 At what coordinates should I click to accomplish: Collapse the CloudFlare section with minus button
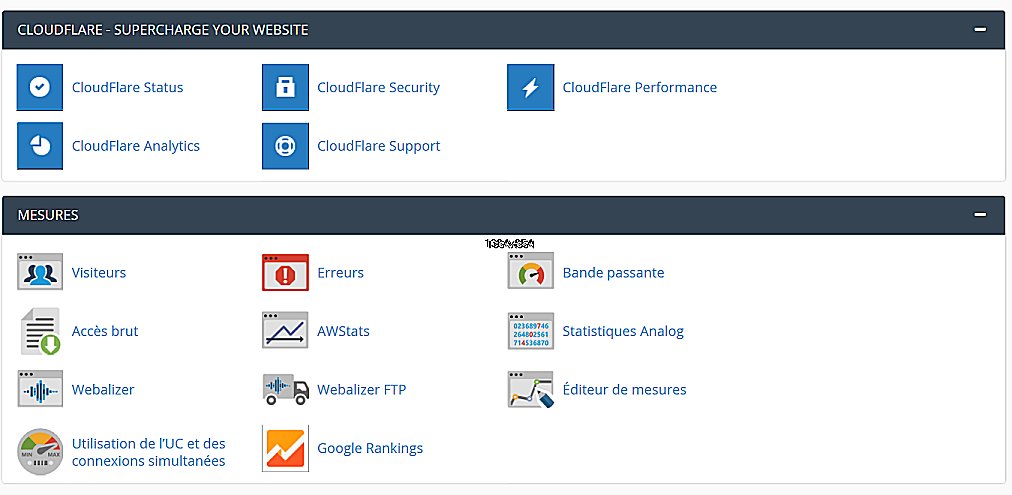[980, 30]
